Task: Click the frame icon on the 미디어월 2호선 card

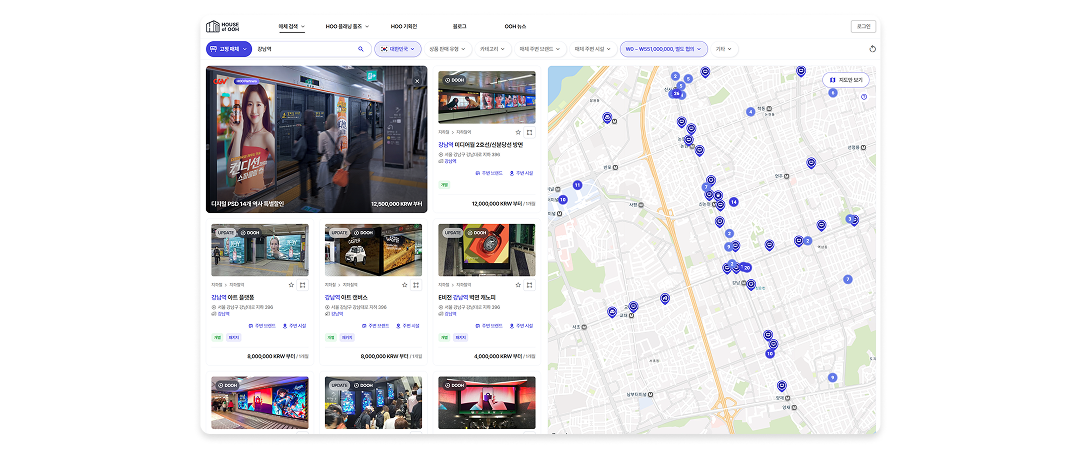Action: pyautogui.click(x=529, y=132)
